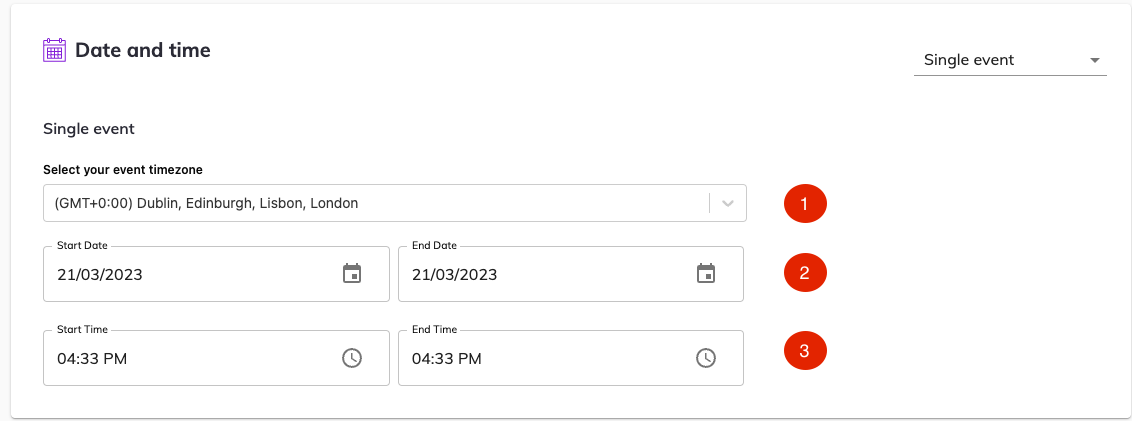Open the End Date calendar picker icon
This screenshot has height=421, width=1132.
tap(705, 274)
